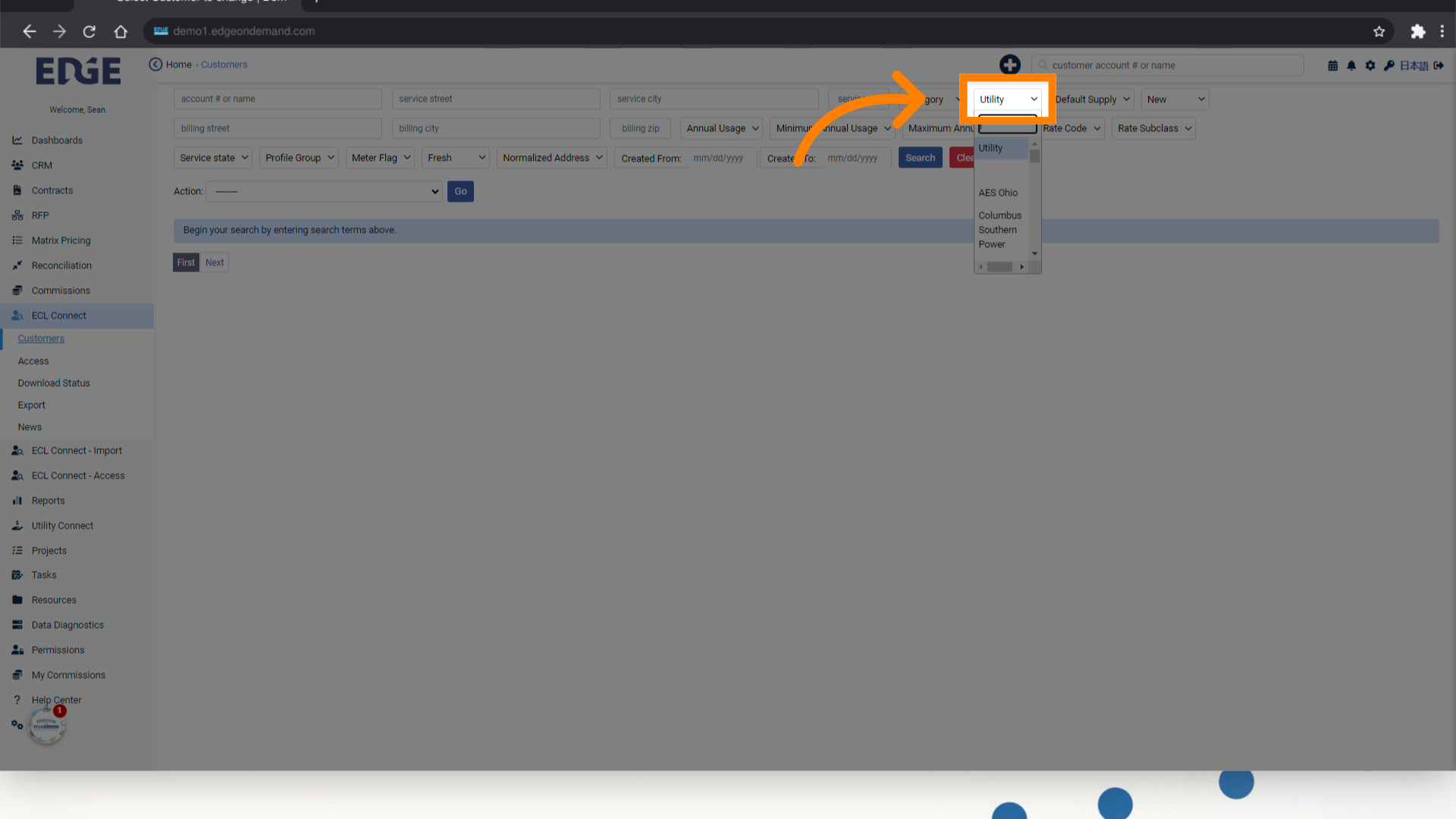This screenshot has height=819, width=1456.
Task: Open Fresh dropdown
Action: pos(455,158)
